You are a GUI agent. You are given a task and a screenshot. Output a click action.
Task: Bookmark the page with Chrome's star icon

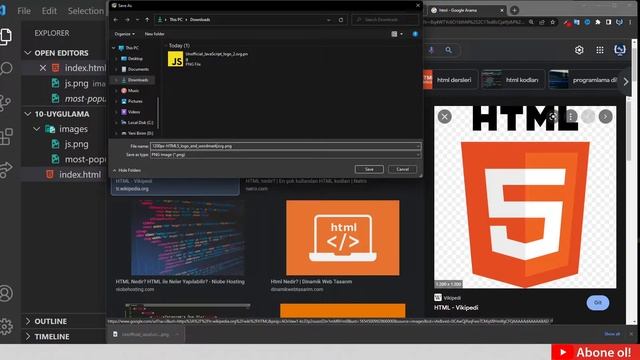tap(553, 22)
